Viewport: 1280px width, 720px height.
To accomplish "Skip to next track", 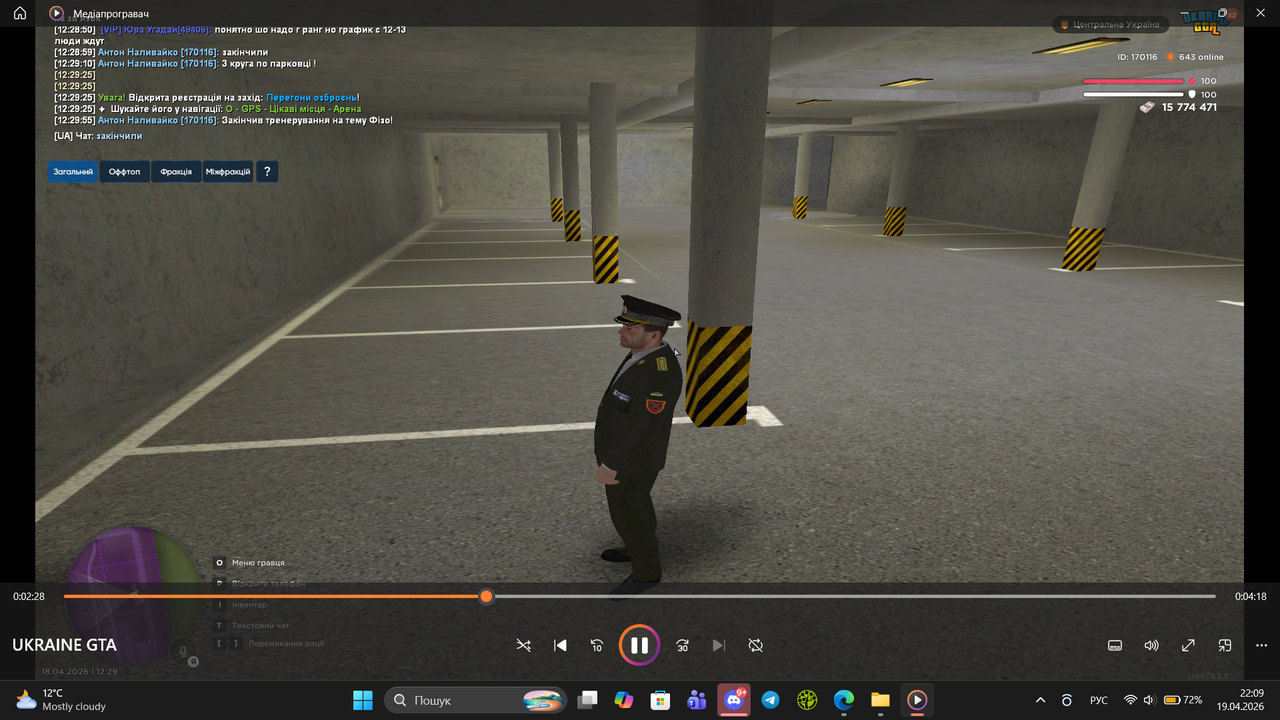I will coord(719,645).
